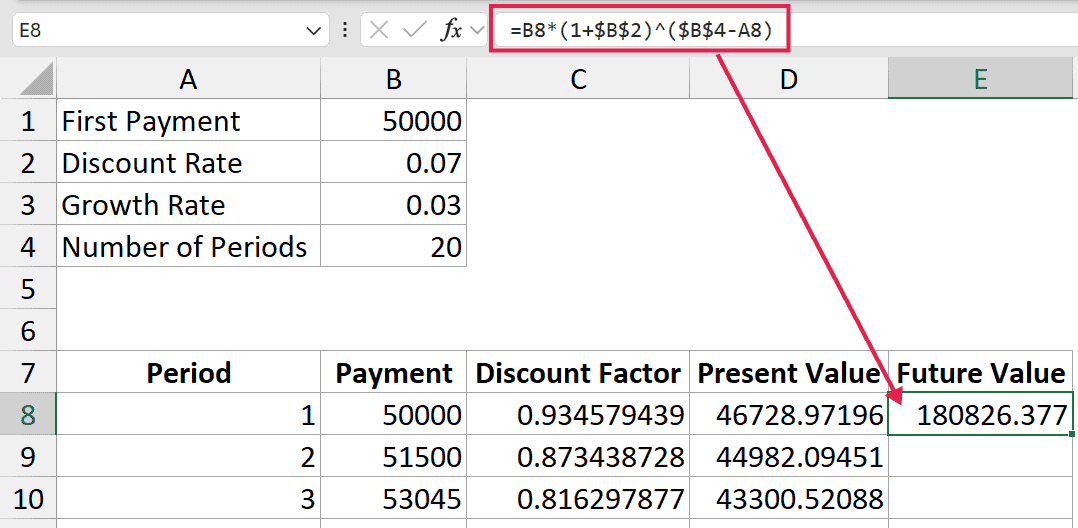The width and height of the screenshot is (1078, 528).
Task: Click the formula bar options dots
Action: (x=345, y=30)
